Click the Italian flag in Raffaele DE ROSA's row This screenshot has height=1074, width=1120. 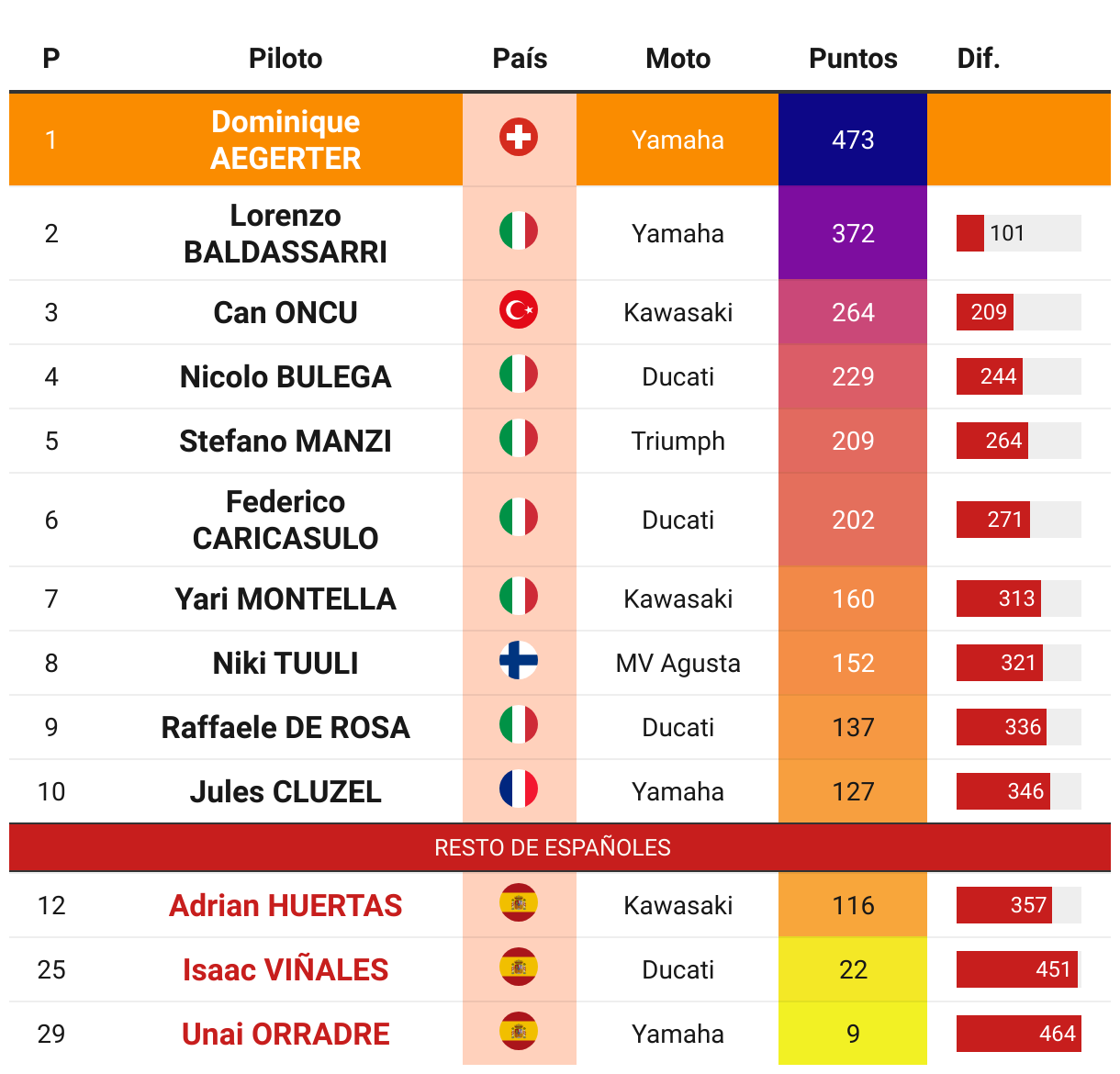519,725
